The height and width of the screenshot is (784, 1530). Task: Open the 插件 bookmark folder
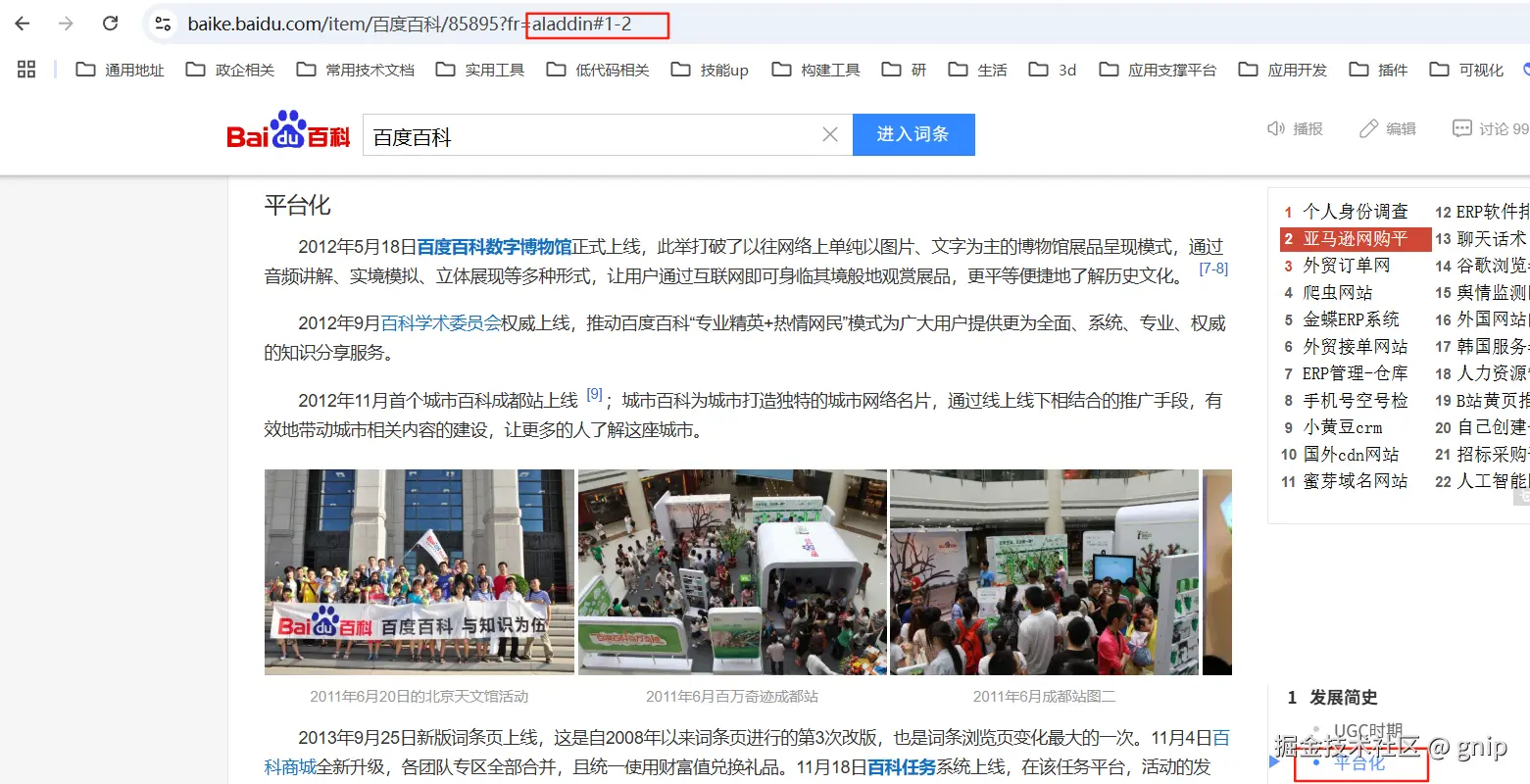pos(1378,70)
